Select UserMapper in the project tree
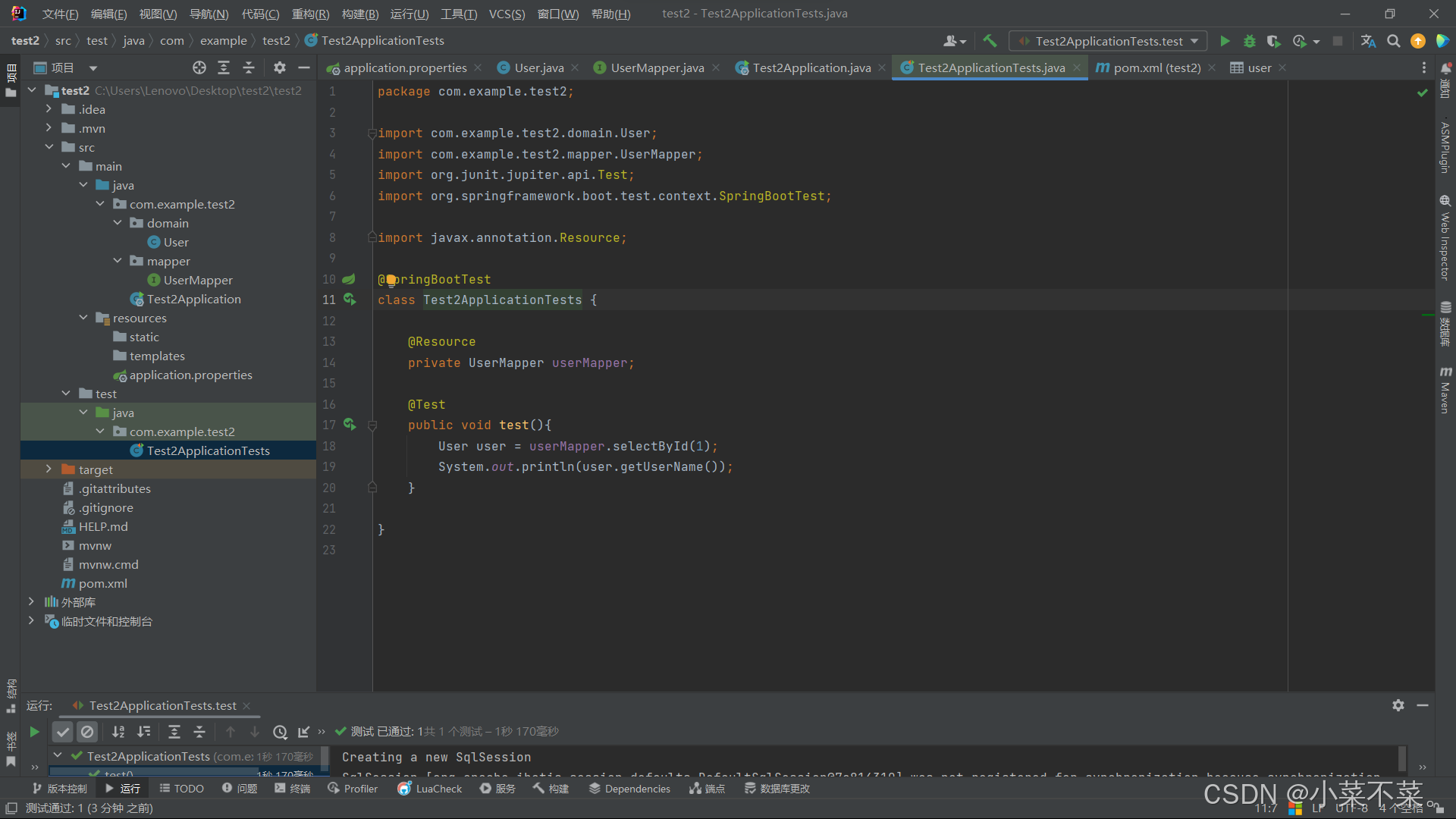Screen dimensions: 1456x819 (x=197, y=280)
